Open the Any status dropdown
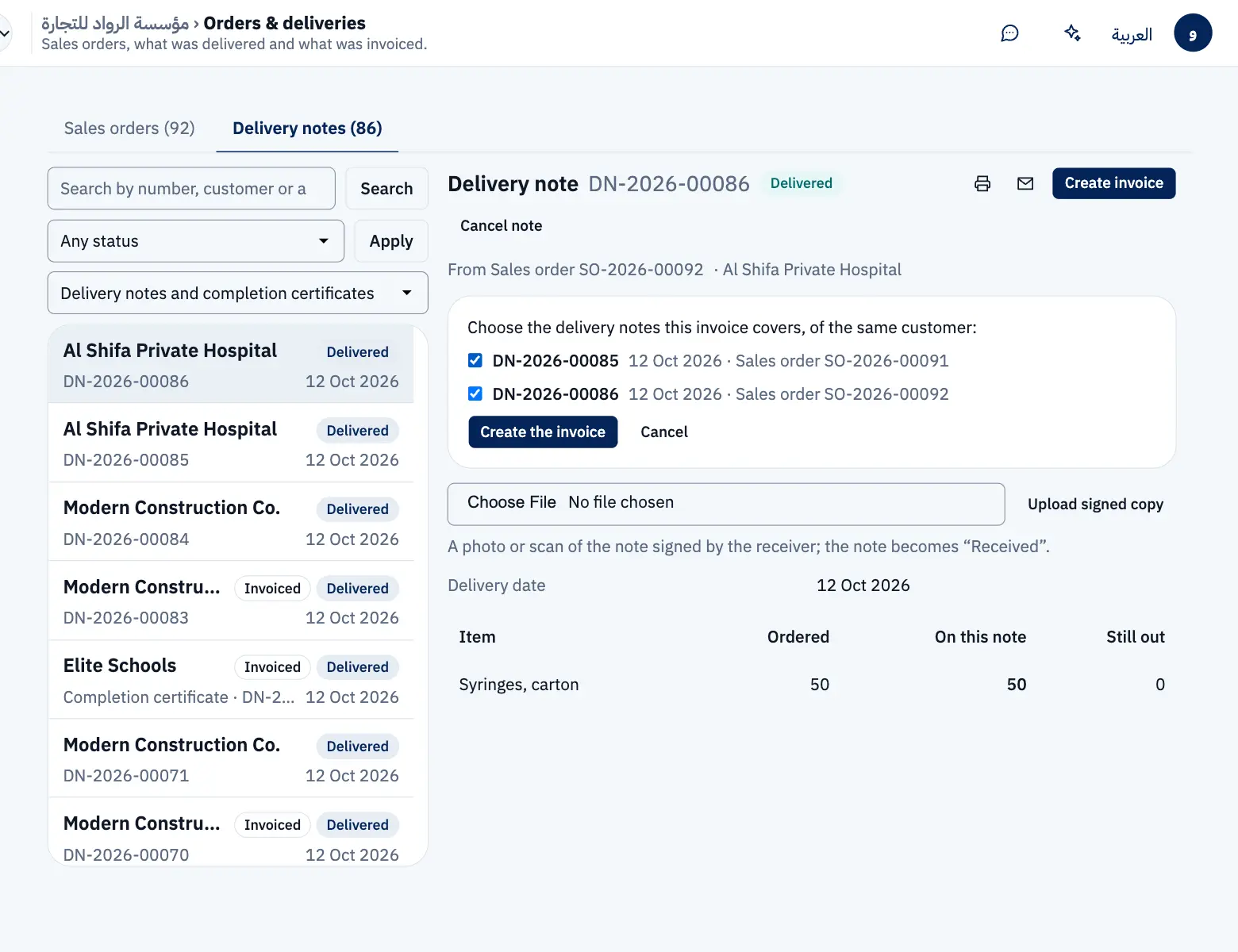Screen dimensions: 1238x952 pyautogui.click(x=196, y=241)
